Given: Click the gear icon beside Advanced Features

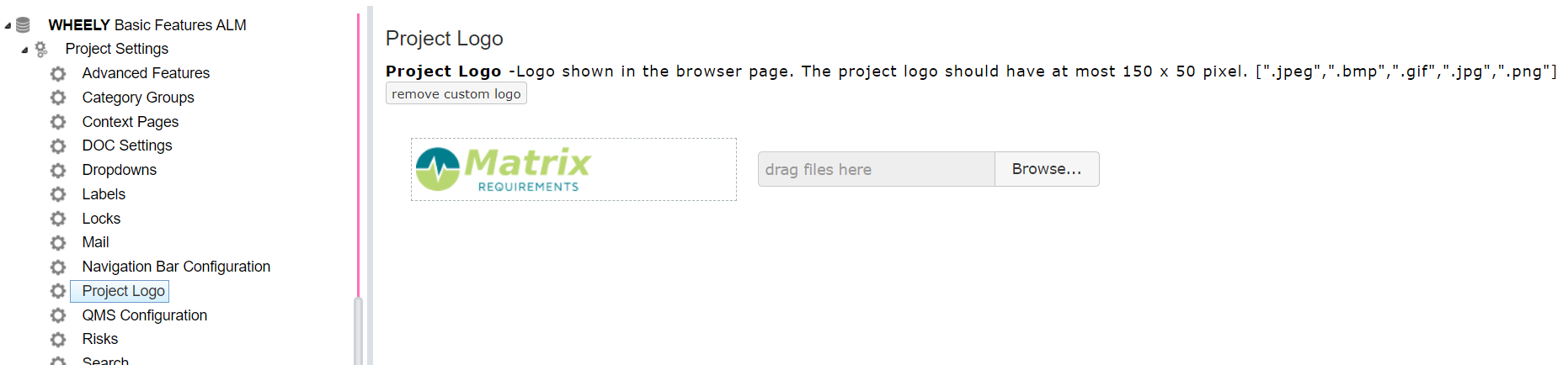Looking at the screenshot, I should [x=58, y=74].
